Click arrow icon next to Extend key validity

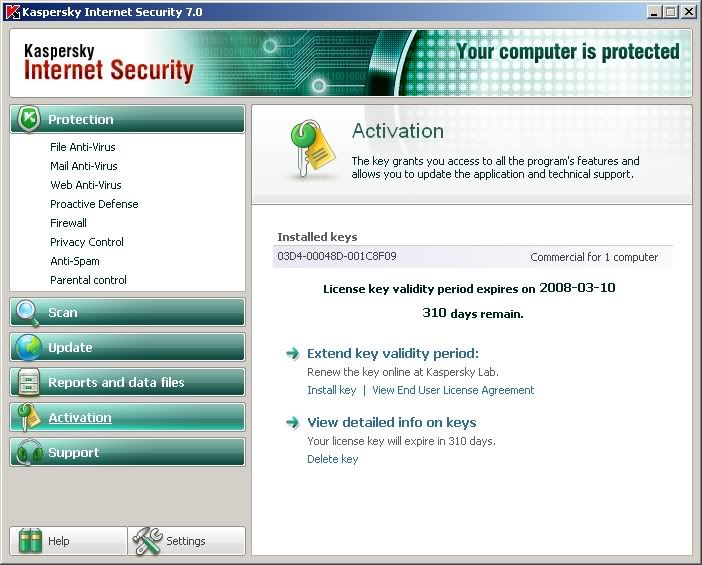point(293,354)
